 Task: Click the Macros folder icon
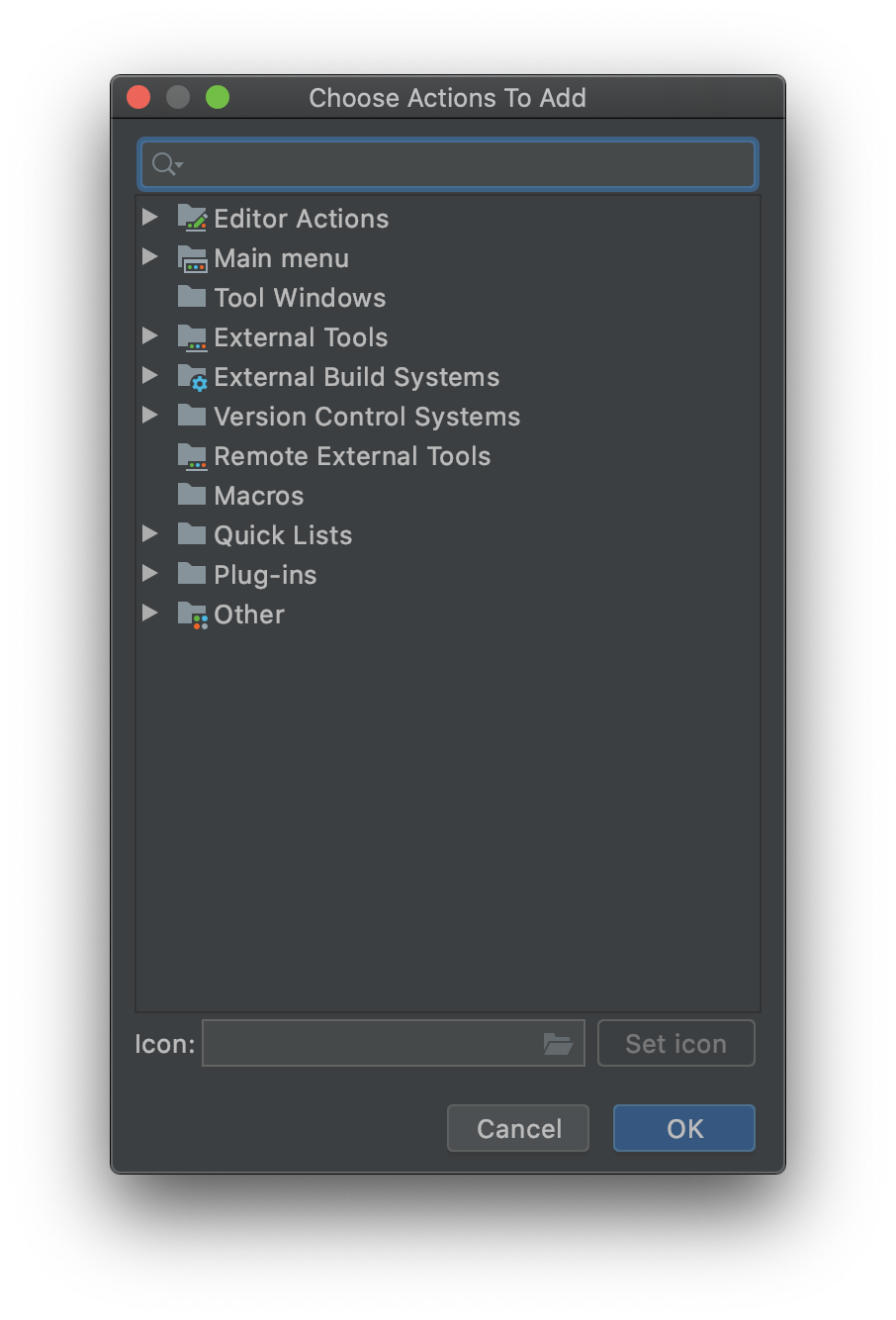pos(192,494)
